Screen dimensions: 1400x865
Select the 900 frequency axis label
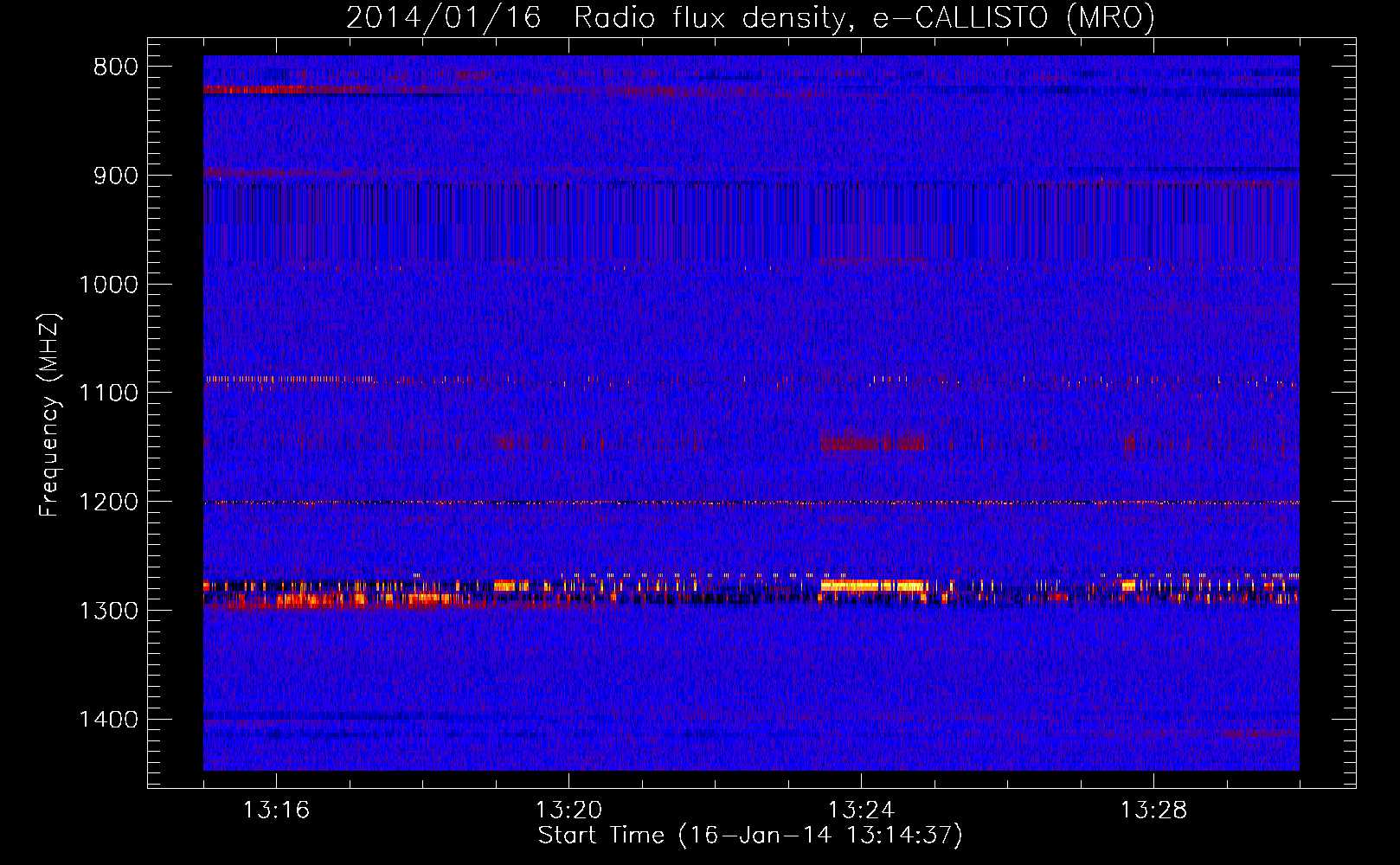[115, 176]
